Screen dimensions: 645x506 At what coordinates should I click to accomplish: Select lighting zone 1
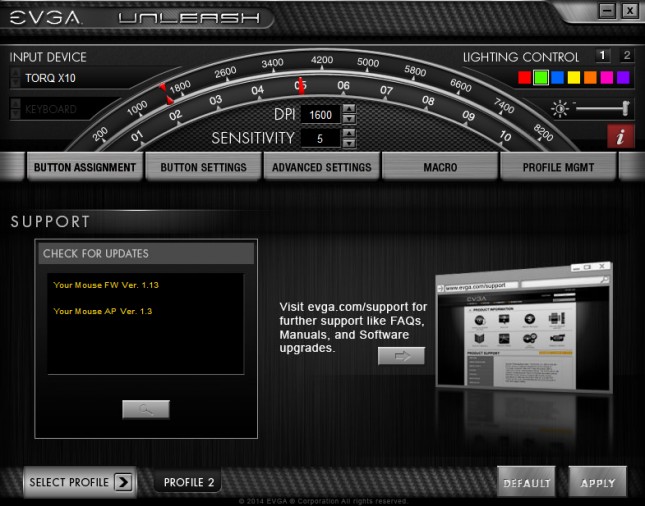tap(603, 56)
